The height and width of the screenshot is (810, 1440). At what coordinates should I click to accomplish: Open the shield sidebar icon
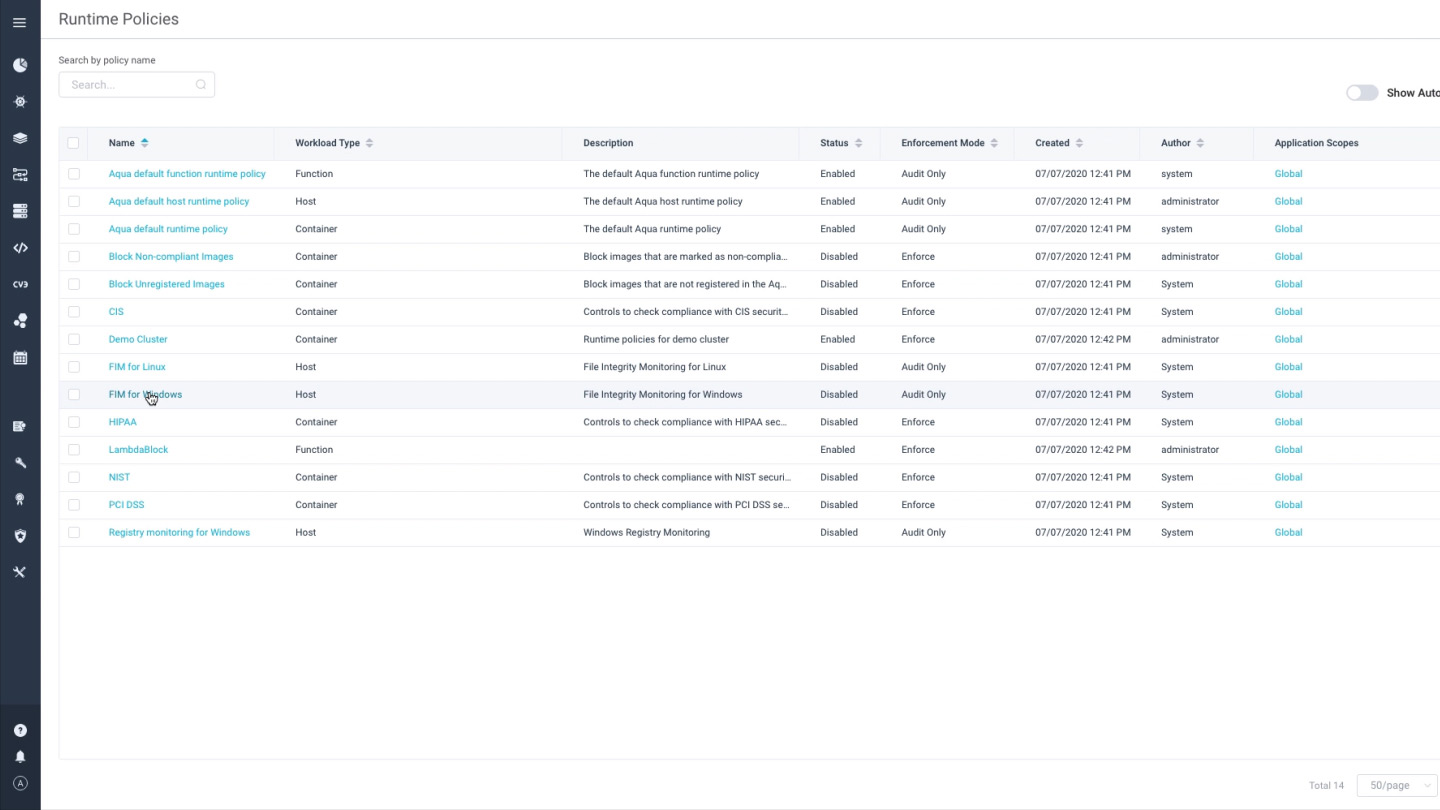pos(20,536)
